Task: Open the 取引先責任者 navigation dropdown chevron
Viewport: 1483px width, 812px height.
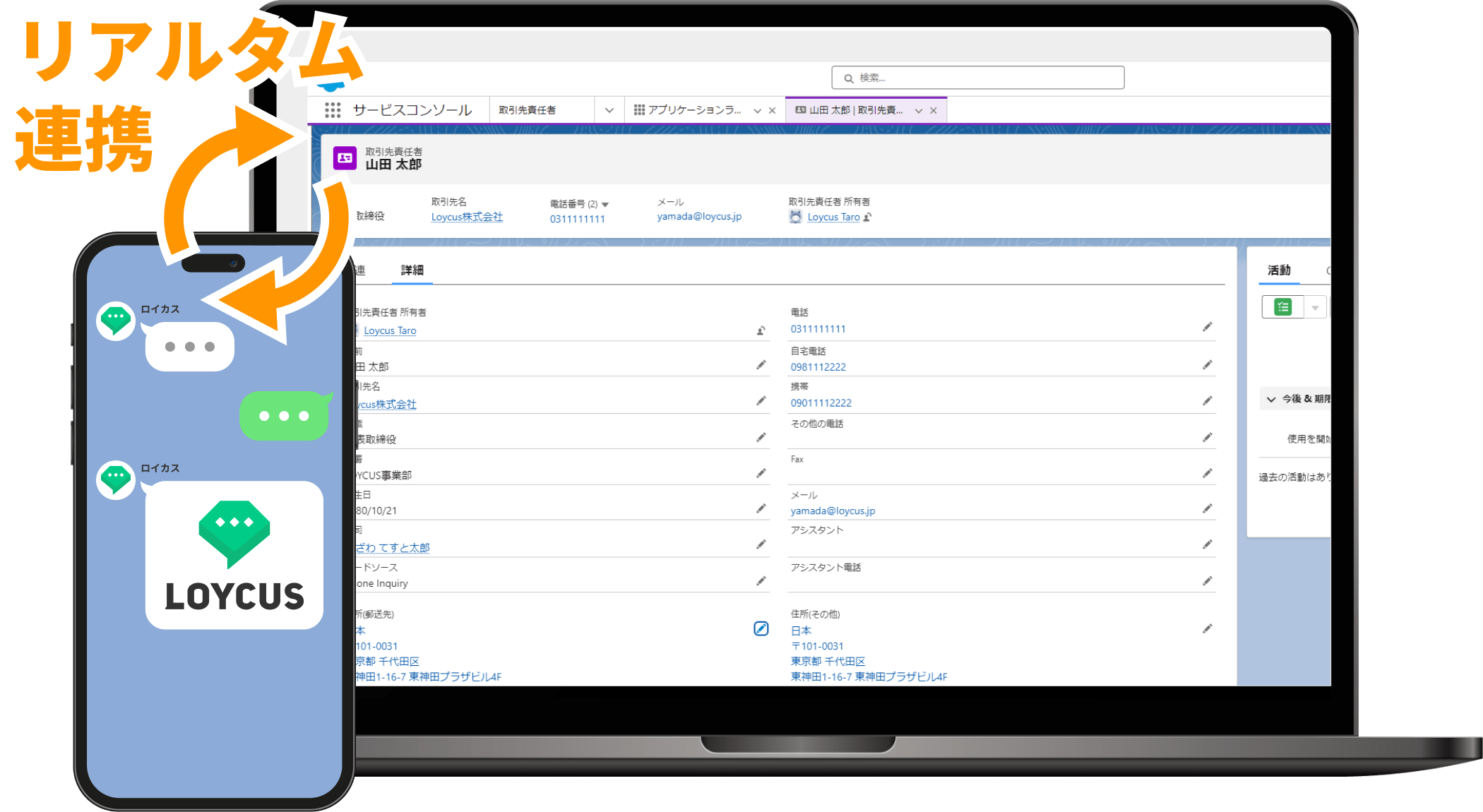Action: click(609, 110)
